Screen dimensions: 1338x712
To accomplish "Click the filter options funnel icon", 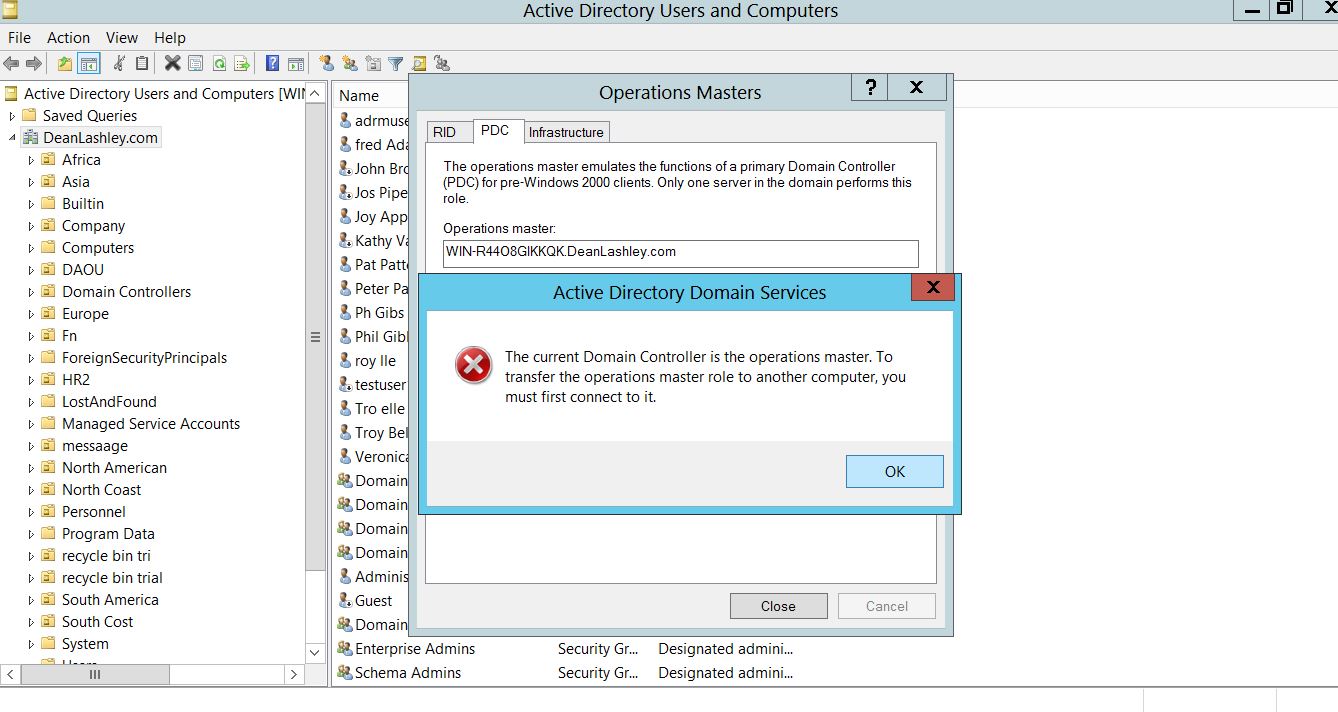I will pos(396,64).
